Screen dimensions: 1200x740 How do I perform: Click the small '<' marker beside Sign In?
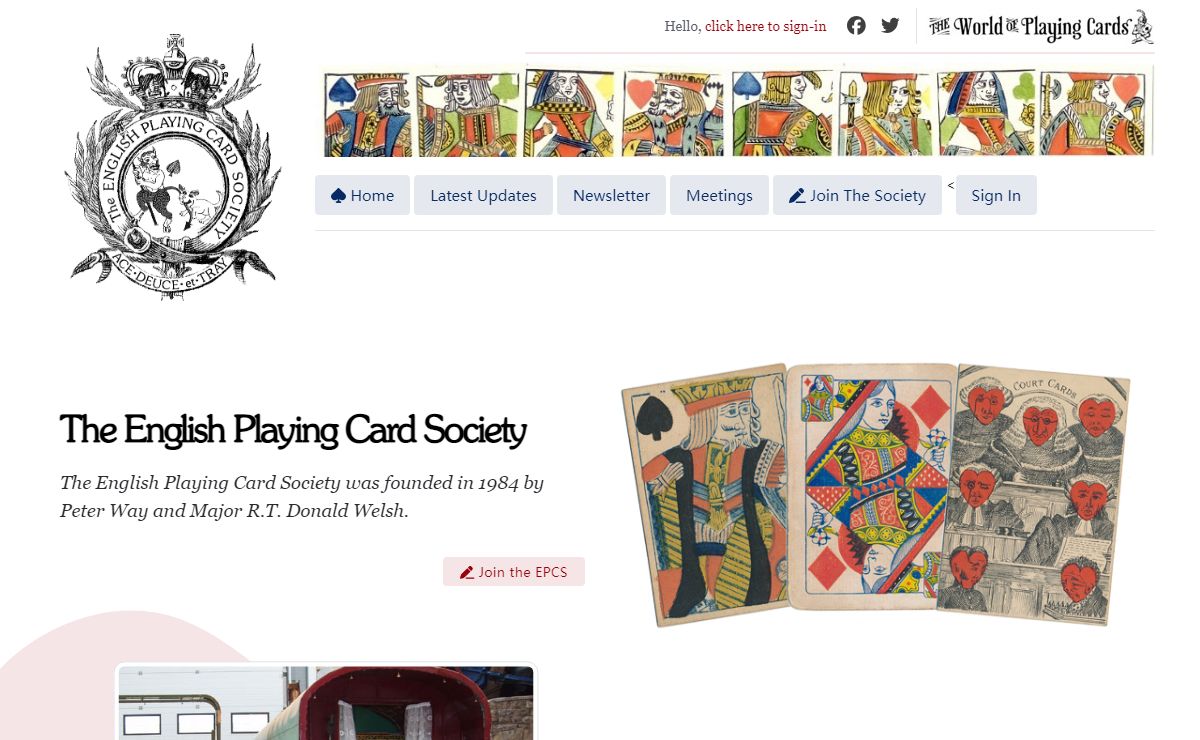(951, 185)
